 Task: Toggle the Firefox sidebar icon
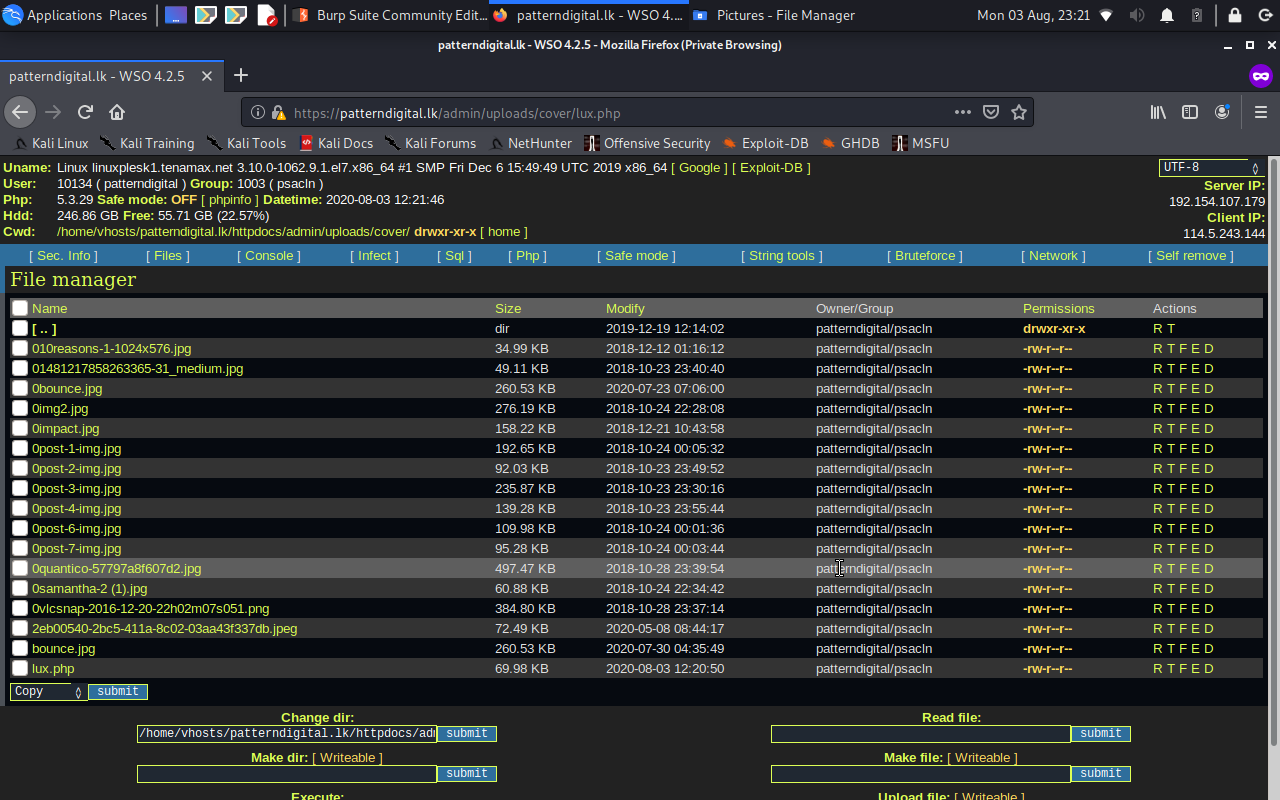1190,112
